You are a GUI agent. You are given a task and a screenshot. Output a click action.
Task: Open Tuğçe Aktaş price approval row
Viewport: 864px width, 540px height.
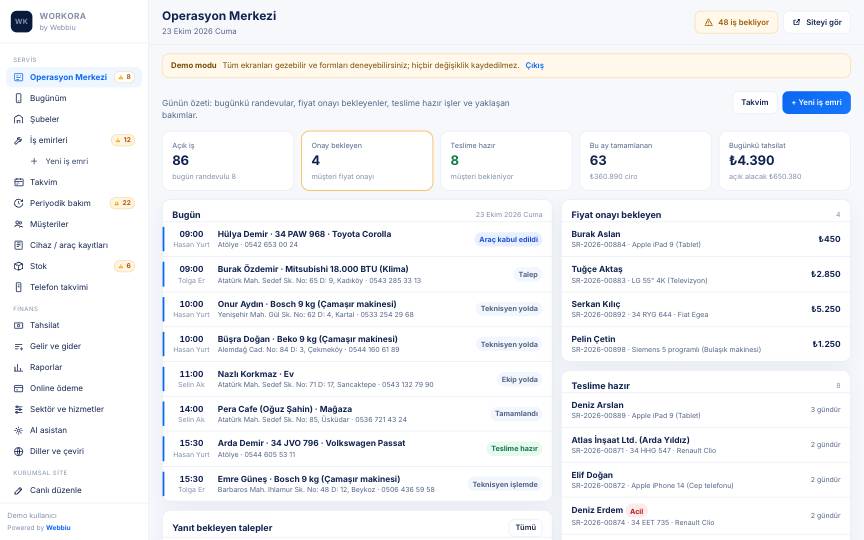pyautogui.click(x=706, y=274)
